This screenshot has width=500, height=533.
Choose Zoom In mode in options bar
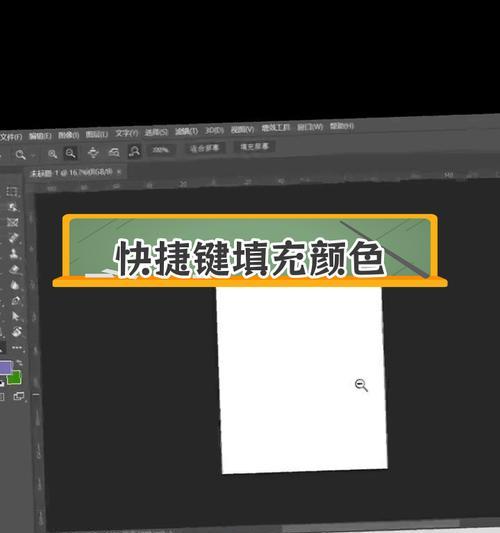pyautogui.click(x=52, y=154)
